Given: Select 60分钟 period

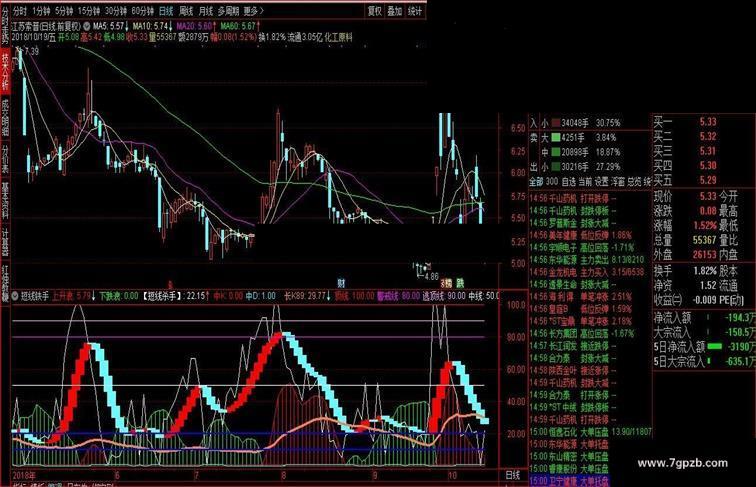Looking at the screenshot, I should pos(143,11).
